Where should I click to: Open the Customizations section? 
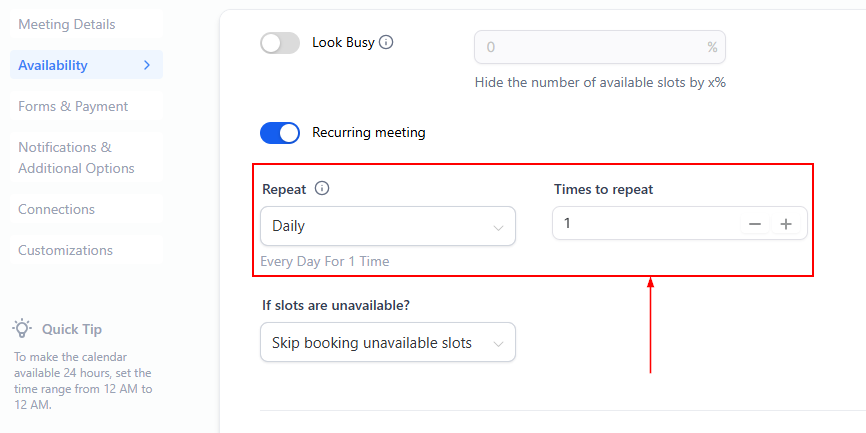(66, 250)
